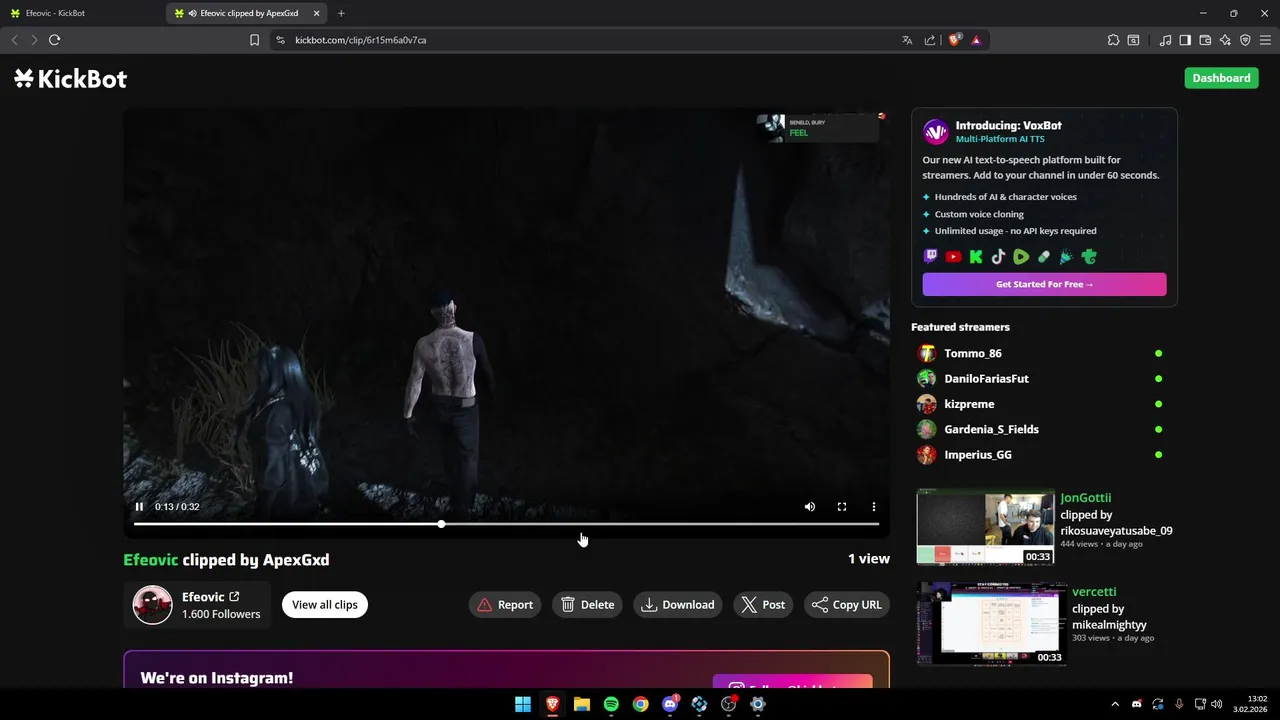This screenshot has width=1280, height=720.
Task: Click Get Started For Free button
Action: [x=1044, y=284]
